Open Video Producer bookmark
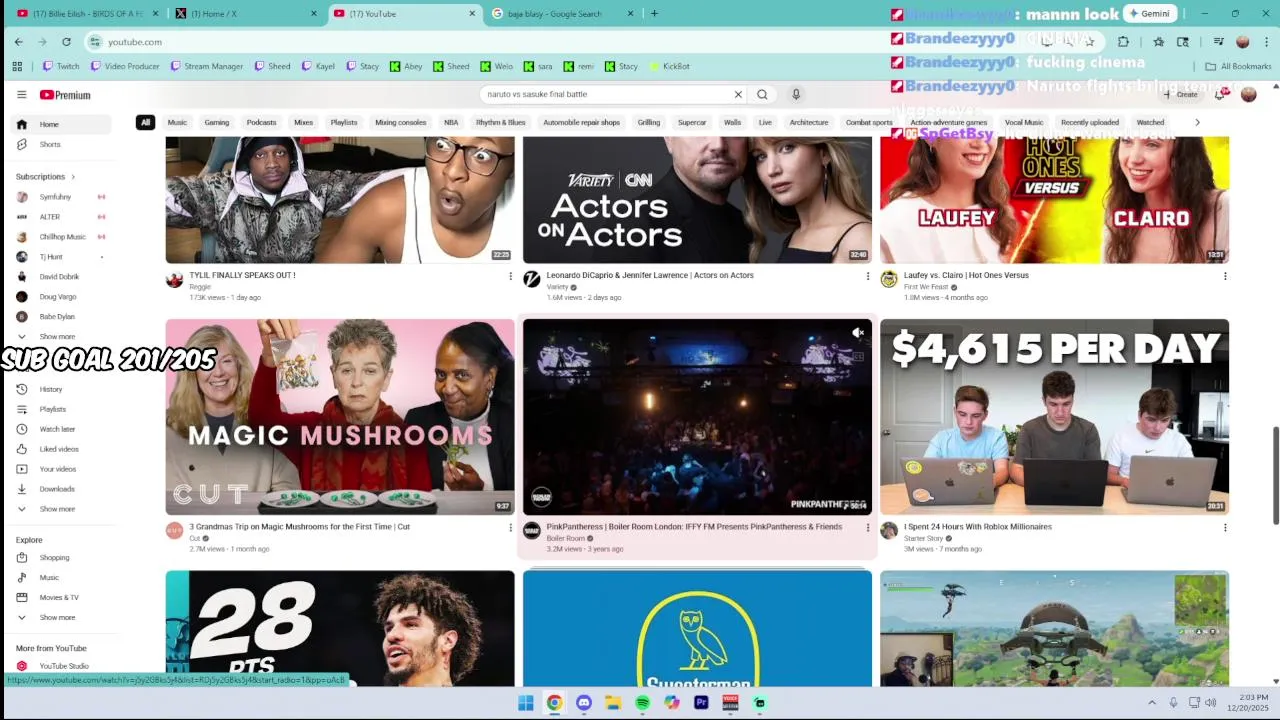The image size is (1280, 720). coord(125,66)
